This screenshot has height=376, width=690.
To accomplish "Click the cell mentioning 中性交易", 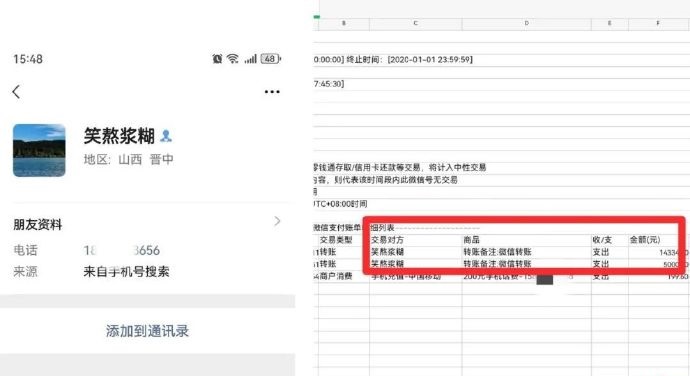I will (400, 167).
